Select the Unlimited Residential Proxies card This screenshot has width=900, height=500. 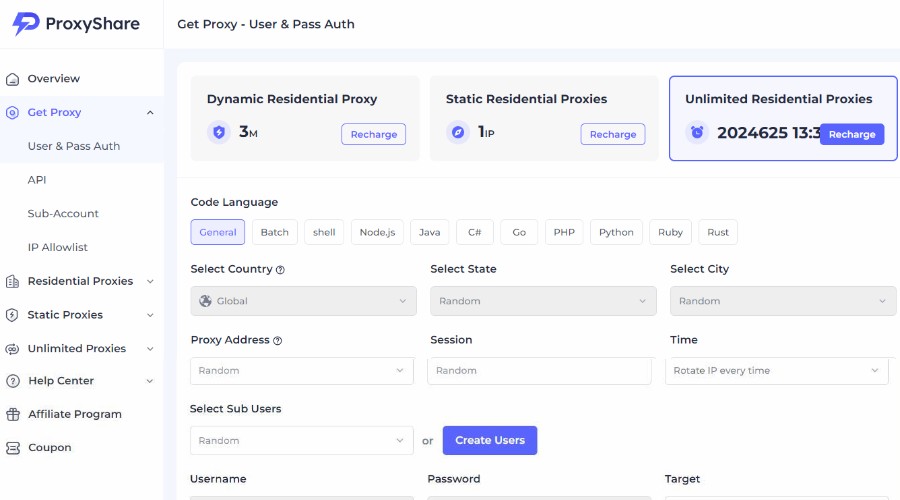click(x=783, y=118)
